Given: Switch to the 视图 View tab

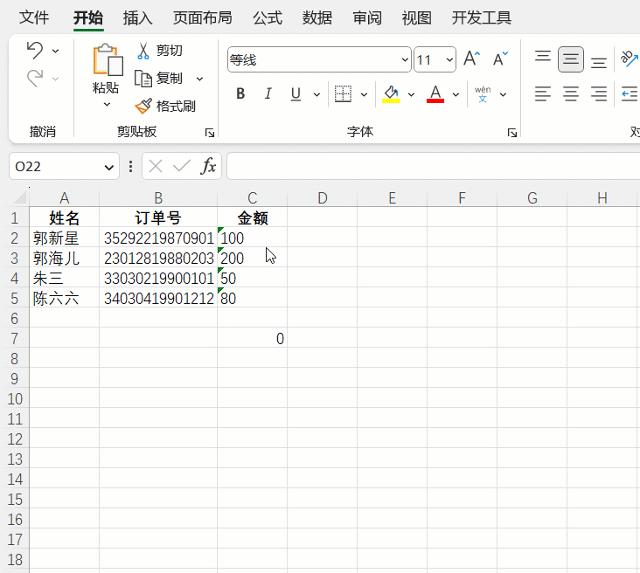Looking at the screenshot, I should pyautogui.click(x=416, y=18).
